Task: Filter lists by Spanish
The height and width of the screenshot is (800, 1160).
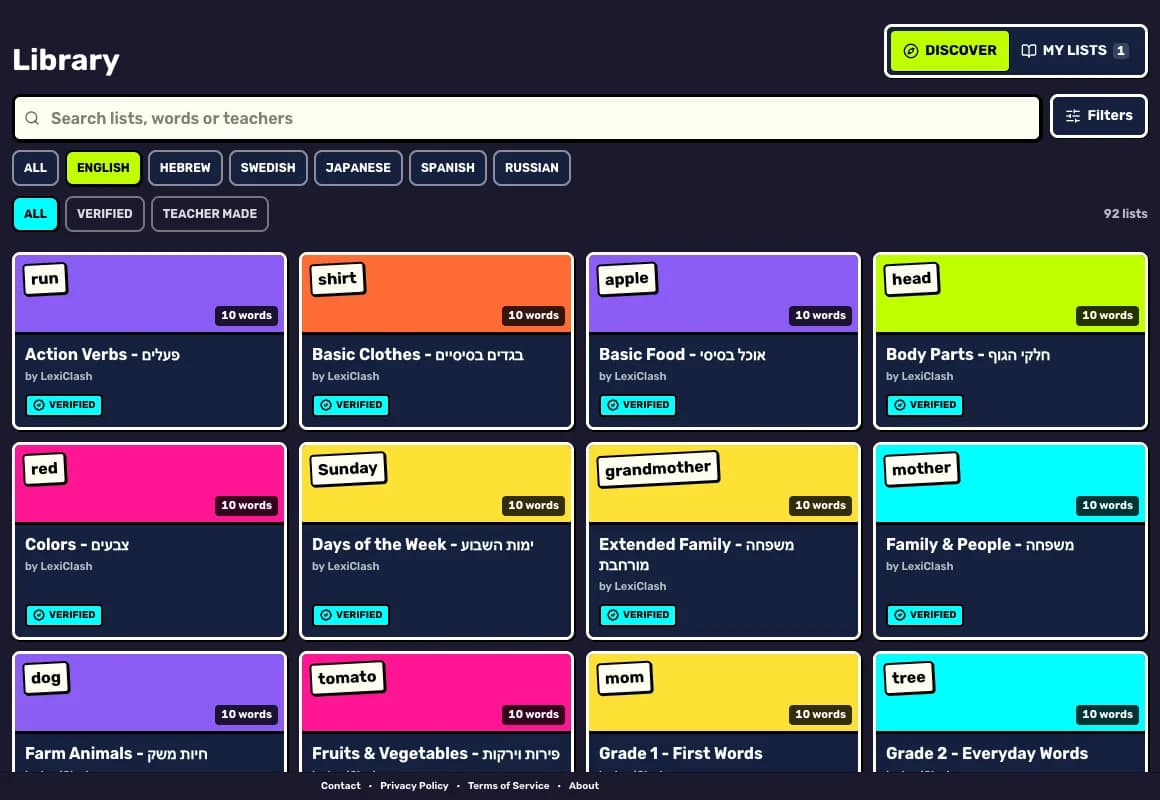Action: coord(448,168)
